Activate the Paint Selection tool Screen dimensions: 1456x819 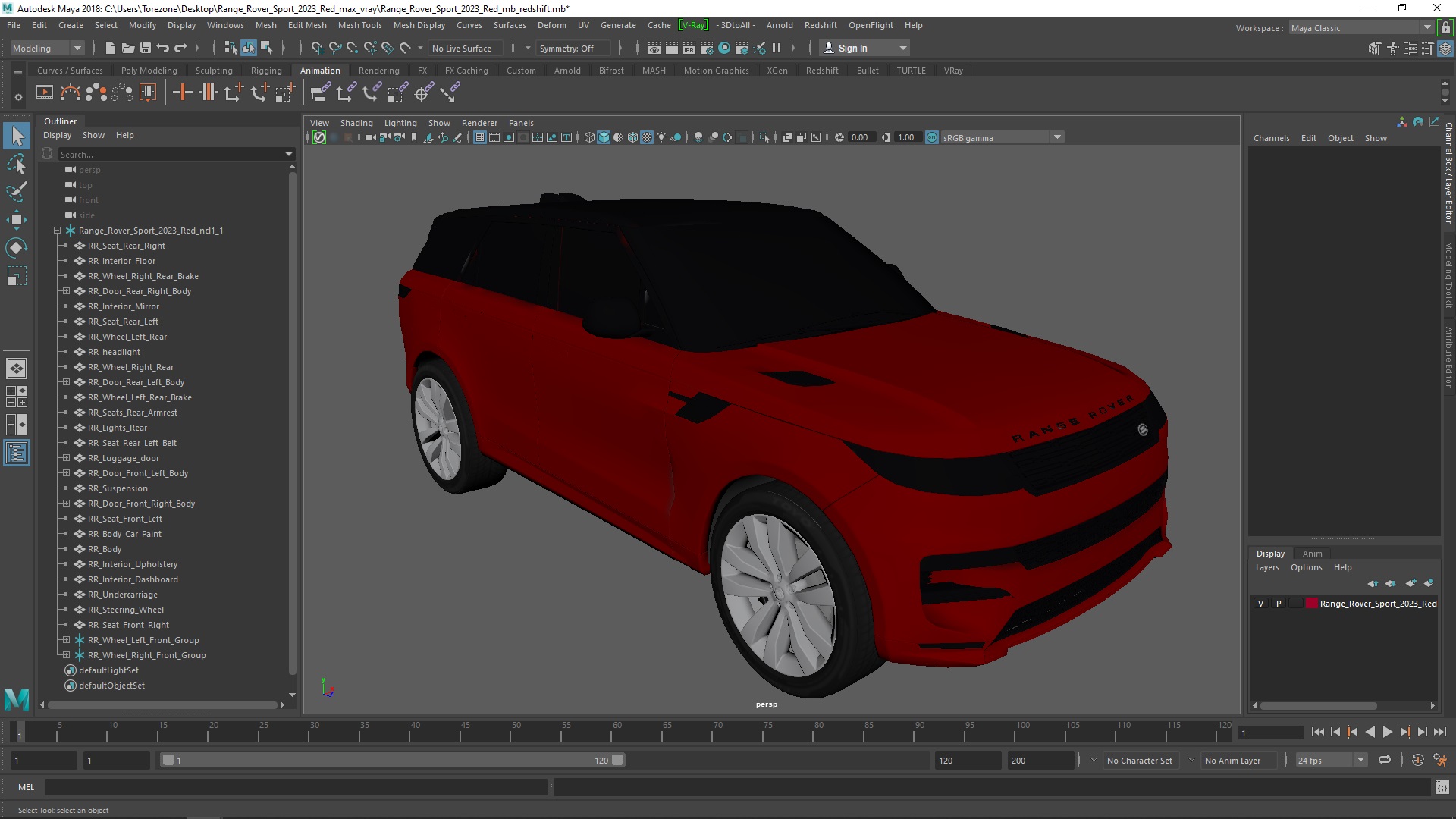click(x=17, y=192)
